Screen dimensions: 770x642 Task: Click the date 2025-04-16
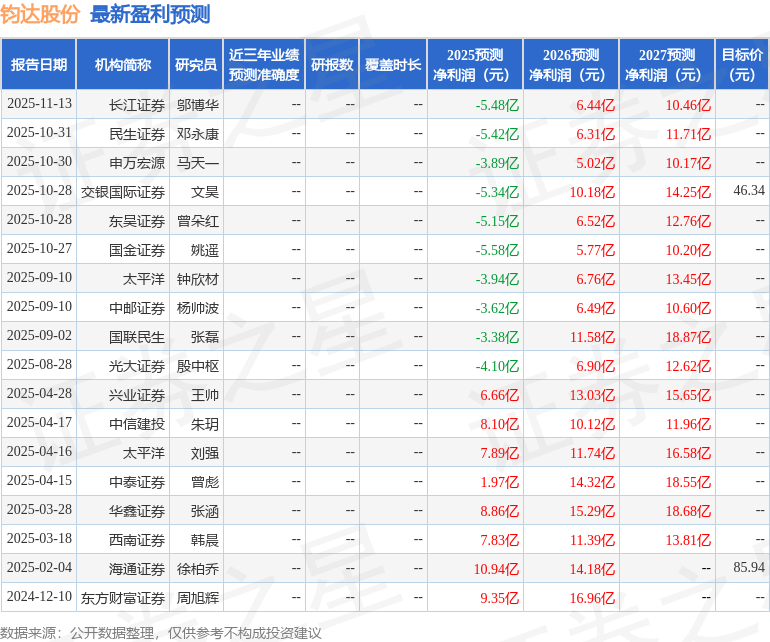click(39, 451)
